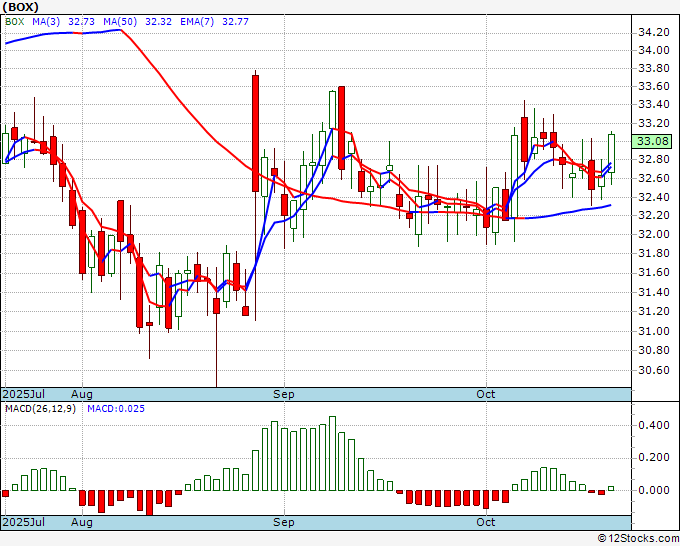Select the Oct marker on price timeline
Viewport: 680px width, 546px height.
coord(485,394)
